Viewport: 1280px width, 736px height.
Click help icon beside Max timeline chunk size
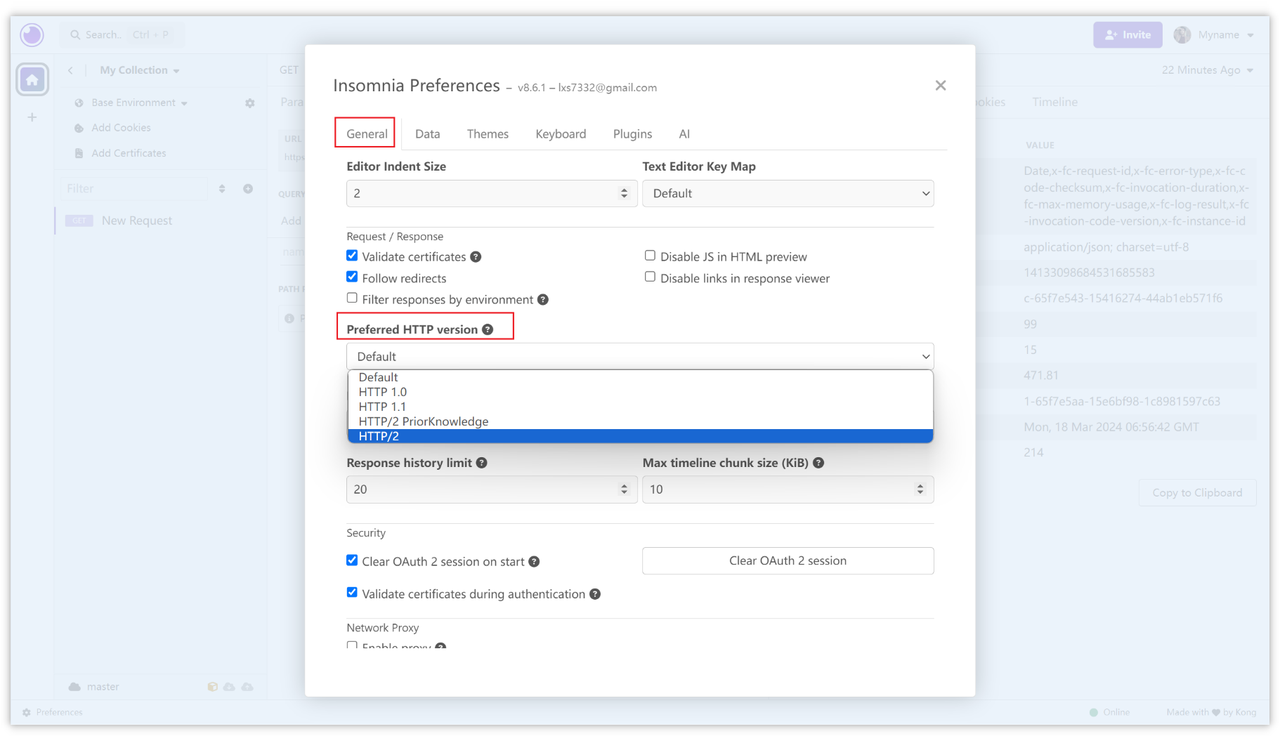pos(819,463)
